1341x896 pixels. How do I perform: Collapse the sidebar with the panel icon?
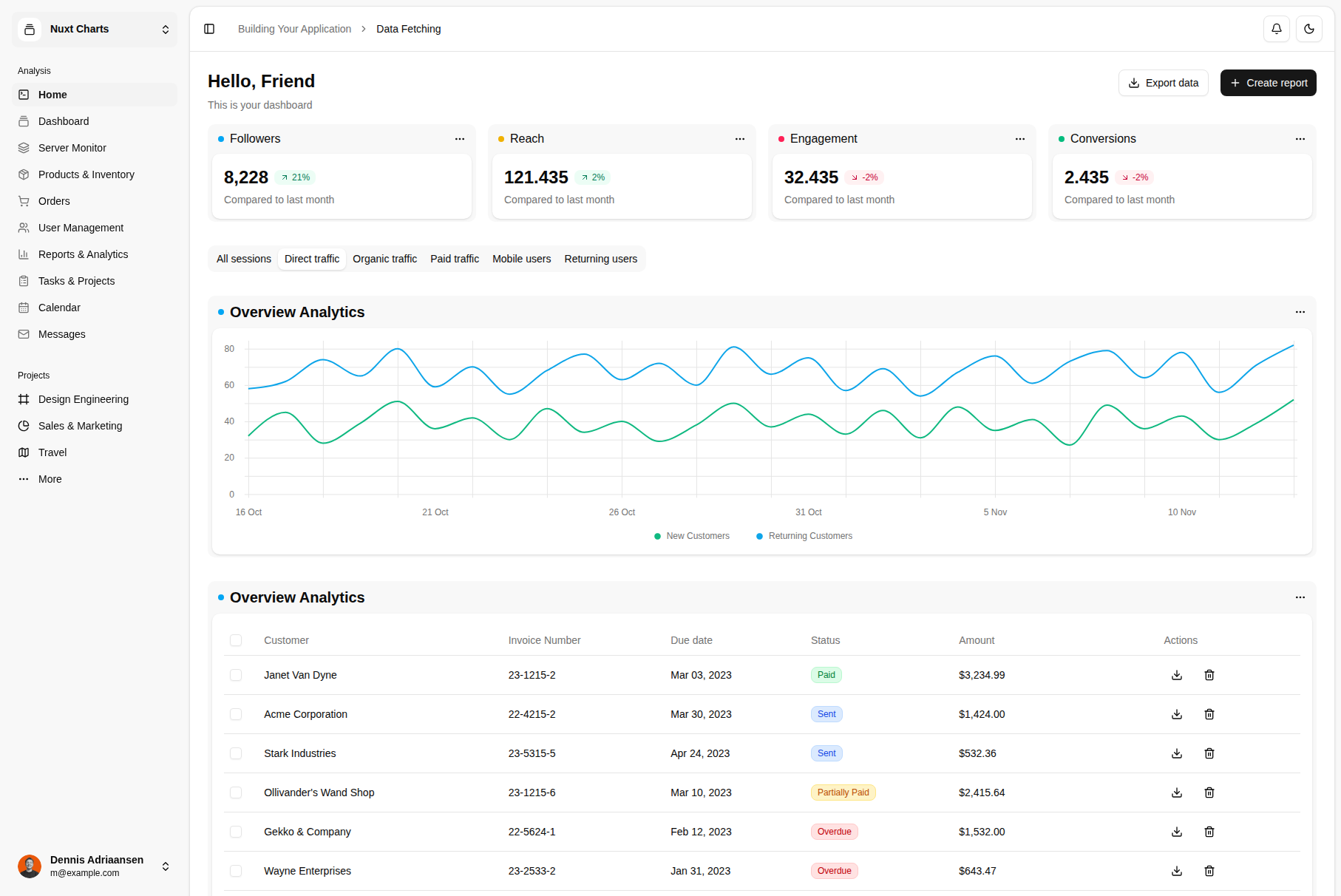tap(209, 29)
